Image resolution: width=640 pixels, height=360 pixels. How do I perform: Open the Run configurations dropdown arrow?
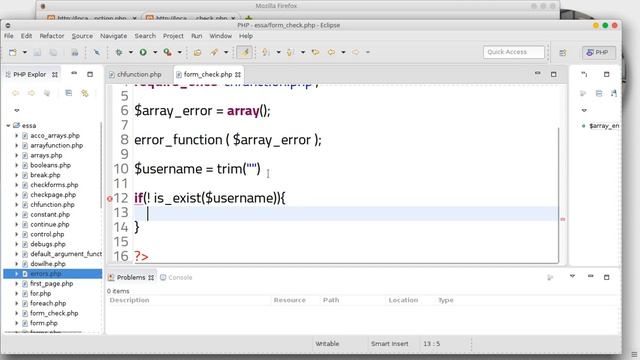click(x=155, y=52)
